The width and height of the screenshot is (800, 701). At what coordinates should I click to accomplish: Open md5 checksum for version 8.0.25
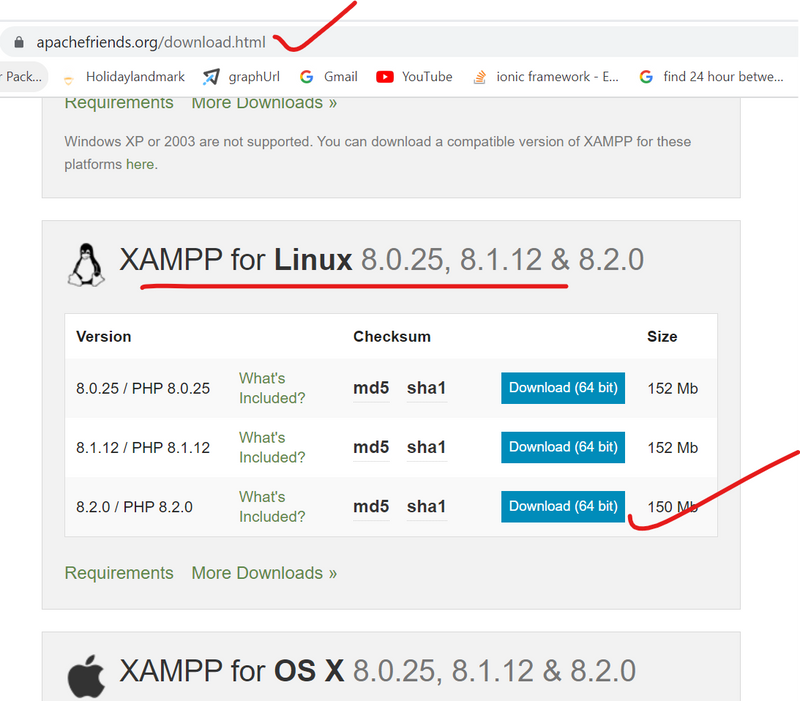[371, 388]
